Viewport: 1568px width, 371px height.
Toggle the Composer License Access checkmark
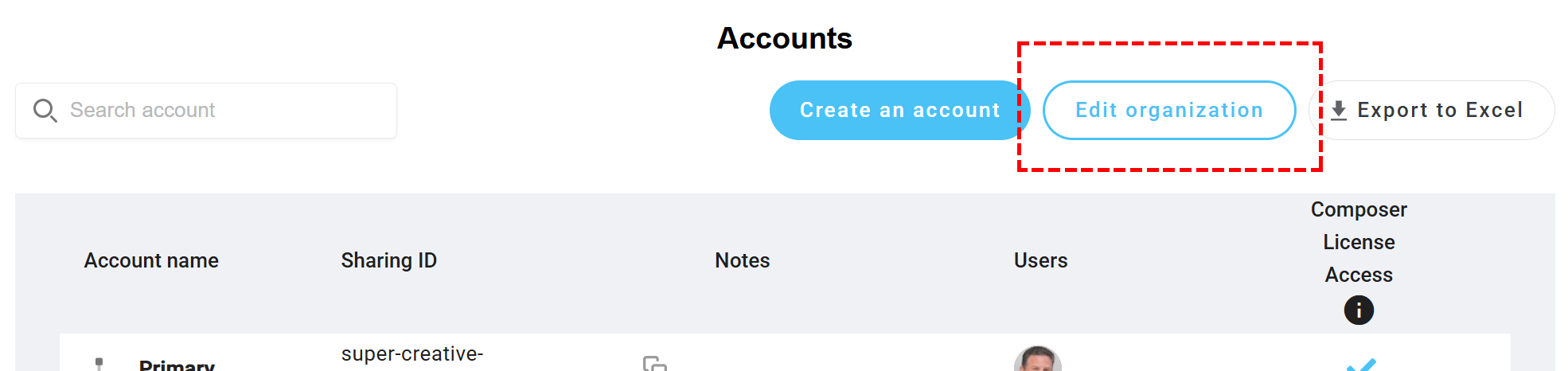[x=1360, y=365]
